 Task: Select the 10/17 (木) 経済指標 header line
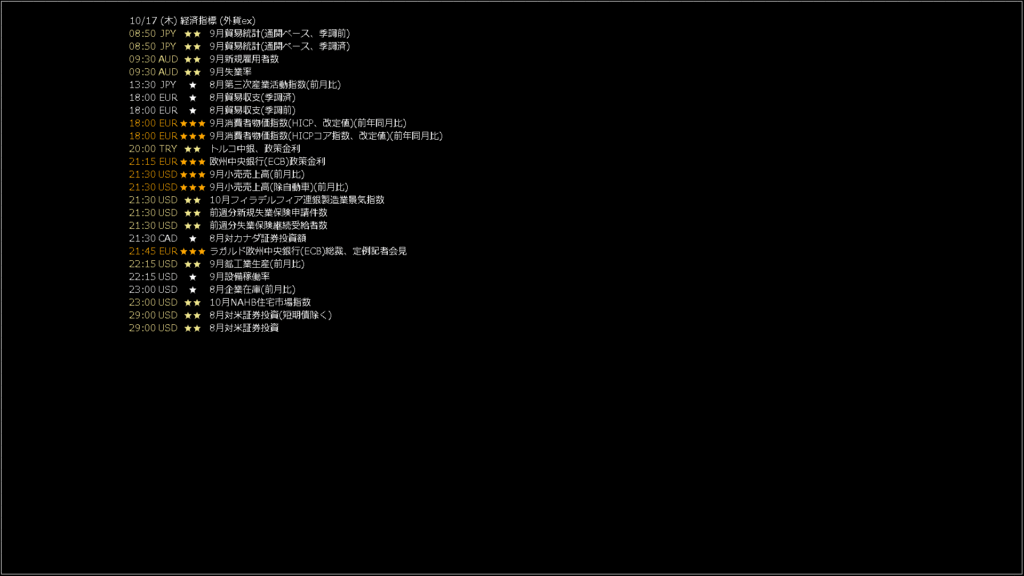click(x=192, y=21)
